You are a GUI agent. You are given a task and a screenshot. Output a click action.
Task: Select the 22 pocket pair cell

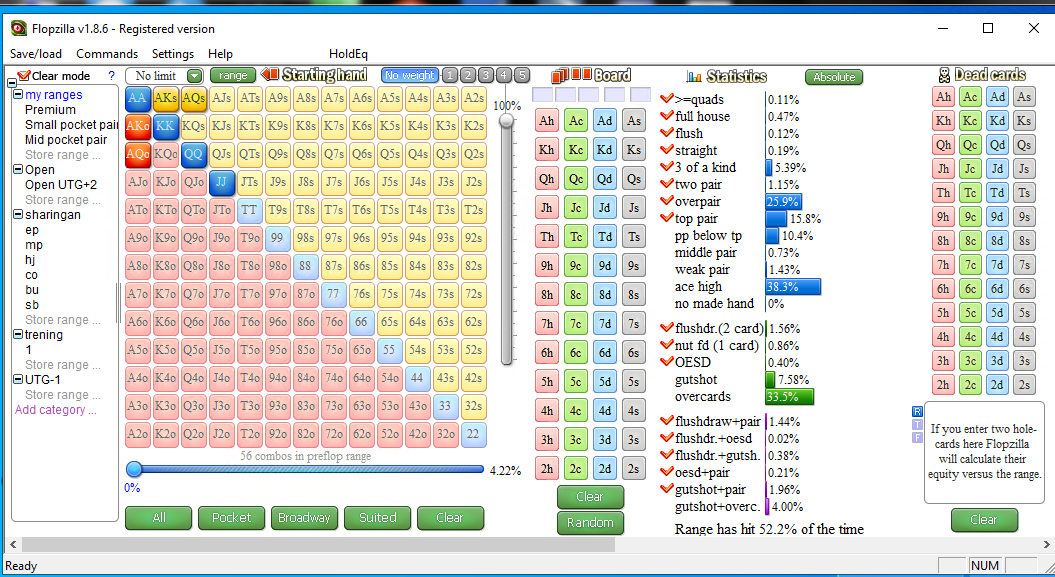coord(473,434)
